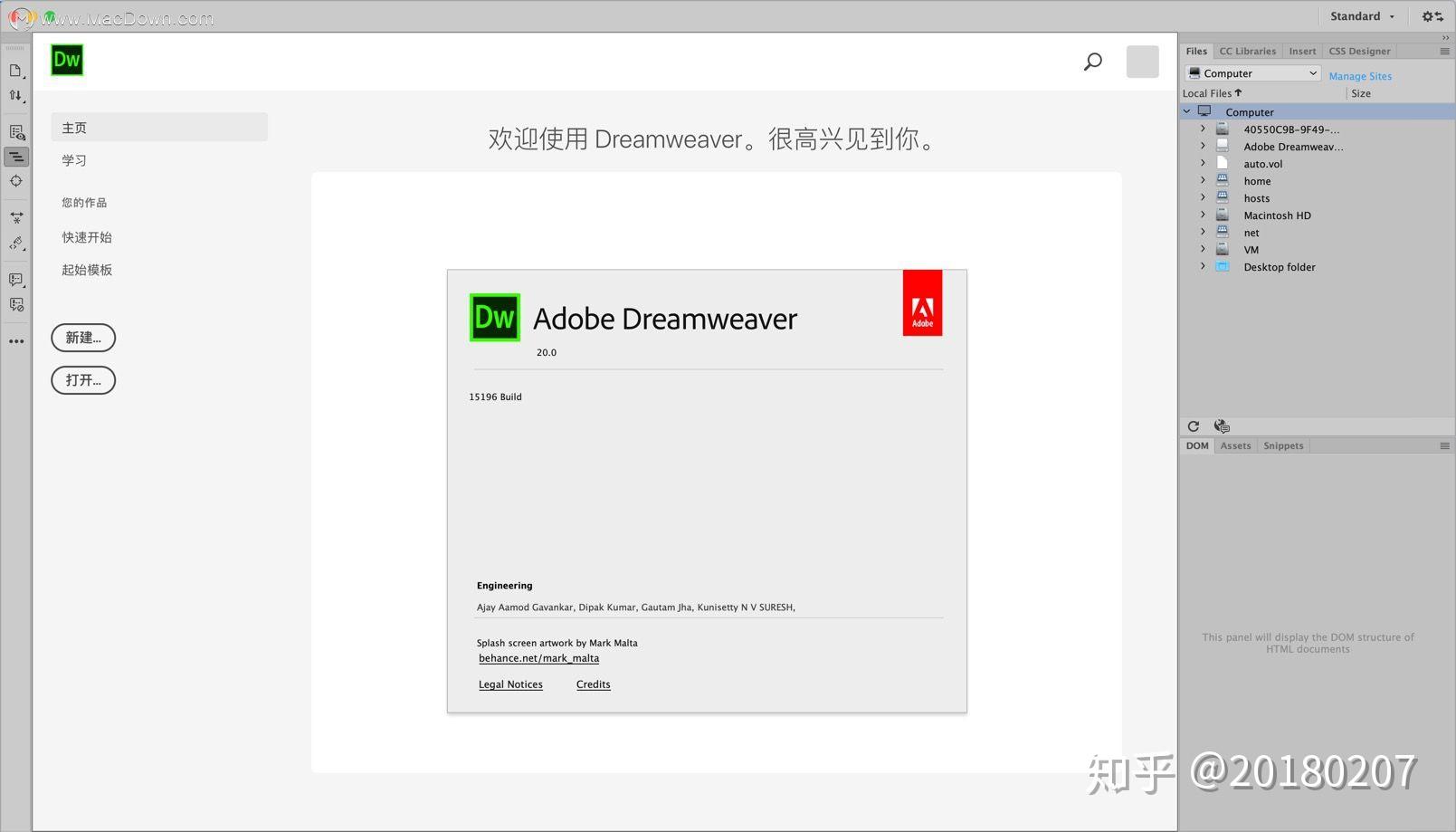Switch to the CSS Designer tab
This screenshot has height=832, width=1456.
[x=1359, y=51]
